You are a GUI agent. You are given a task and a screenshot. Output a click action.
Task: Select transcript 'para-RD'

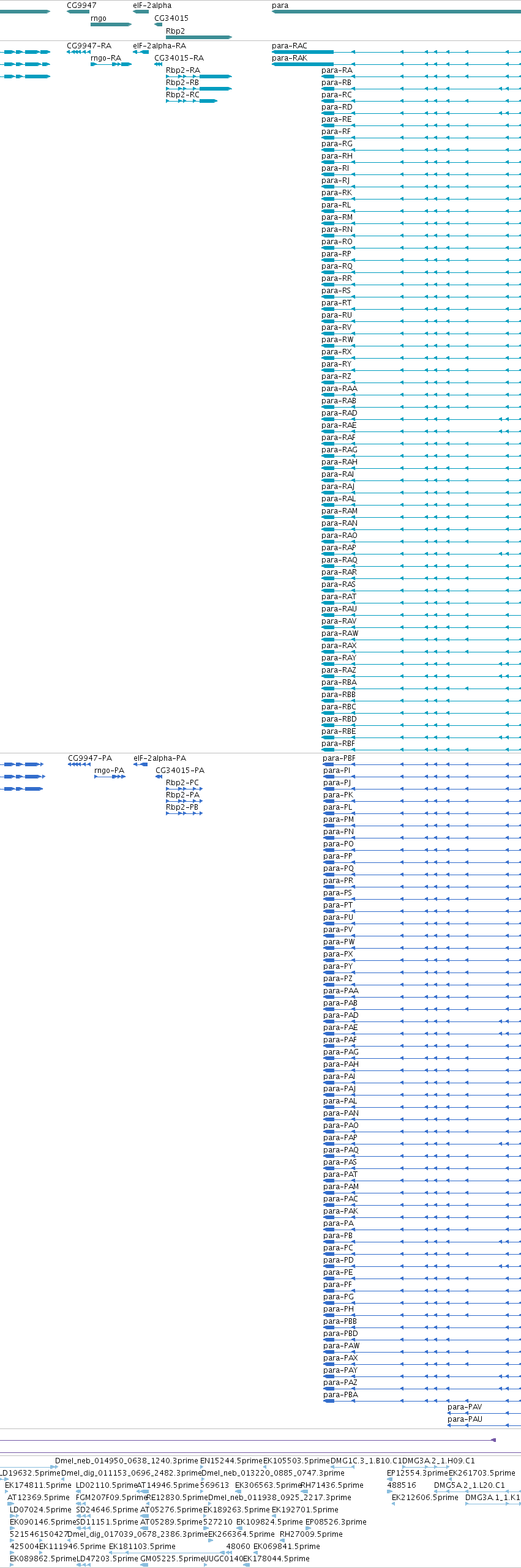coord(337,107)
